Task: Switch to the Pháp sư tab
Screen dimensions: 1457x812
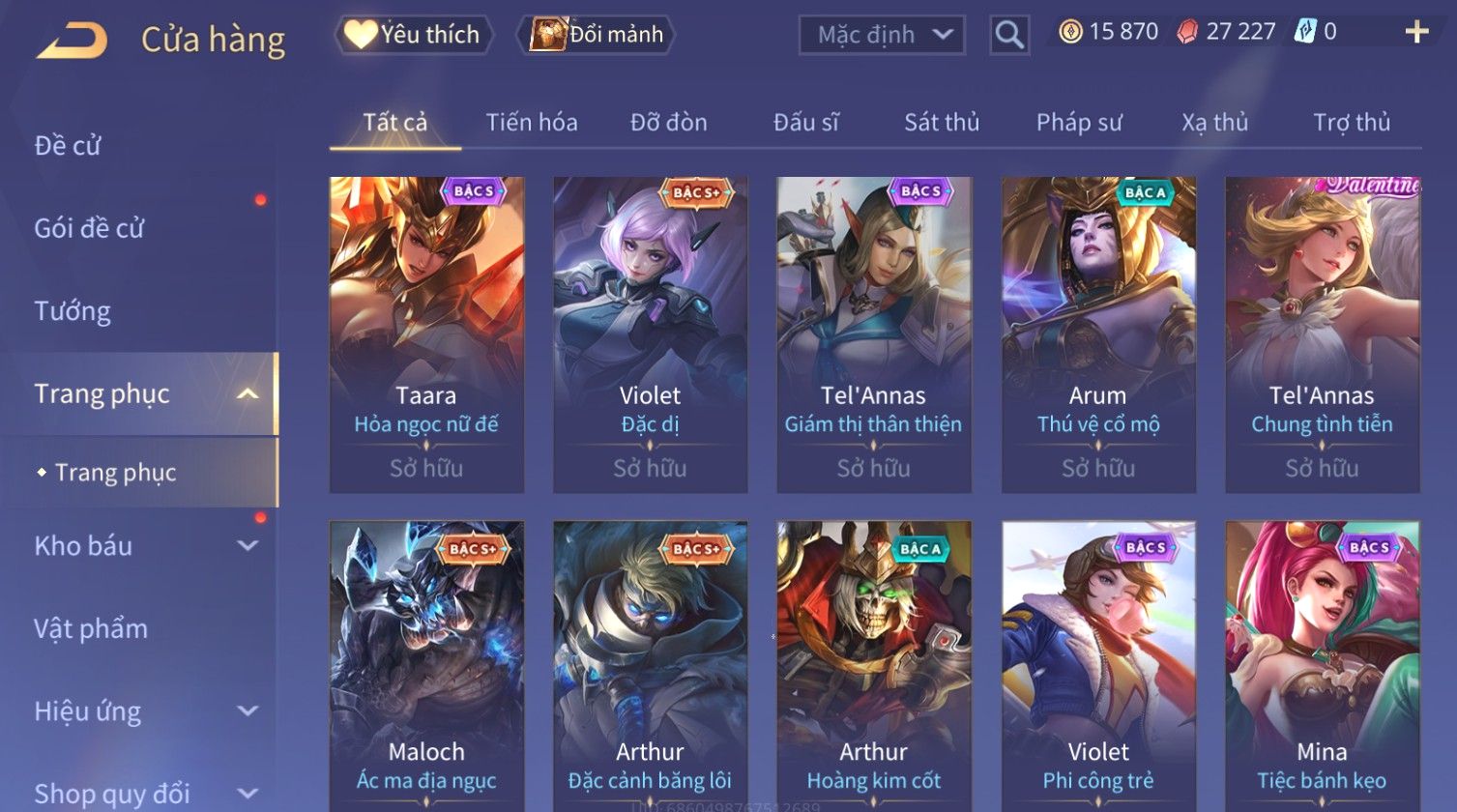Action: coord(1079,123)
